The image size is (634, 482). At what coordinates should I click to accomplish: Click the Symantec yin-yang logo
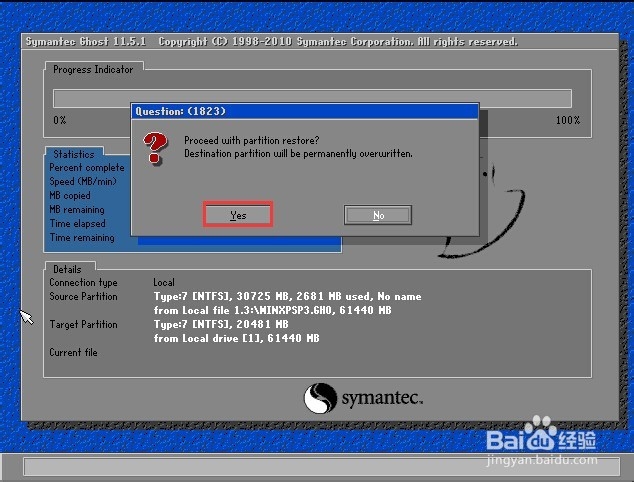tap(320, 398)
